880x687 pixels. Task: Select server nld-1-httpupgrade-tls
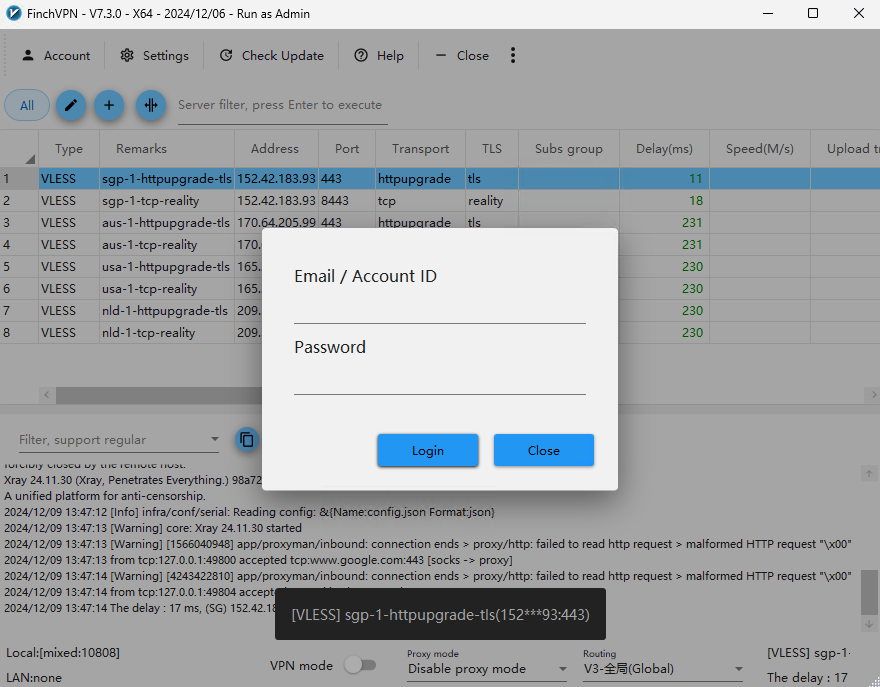(167, 310)
